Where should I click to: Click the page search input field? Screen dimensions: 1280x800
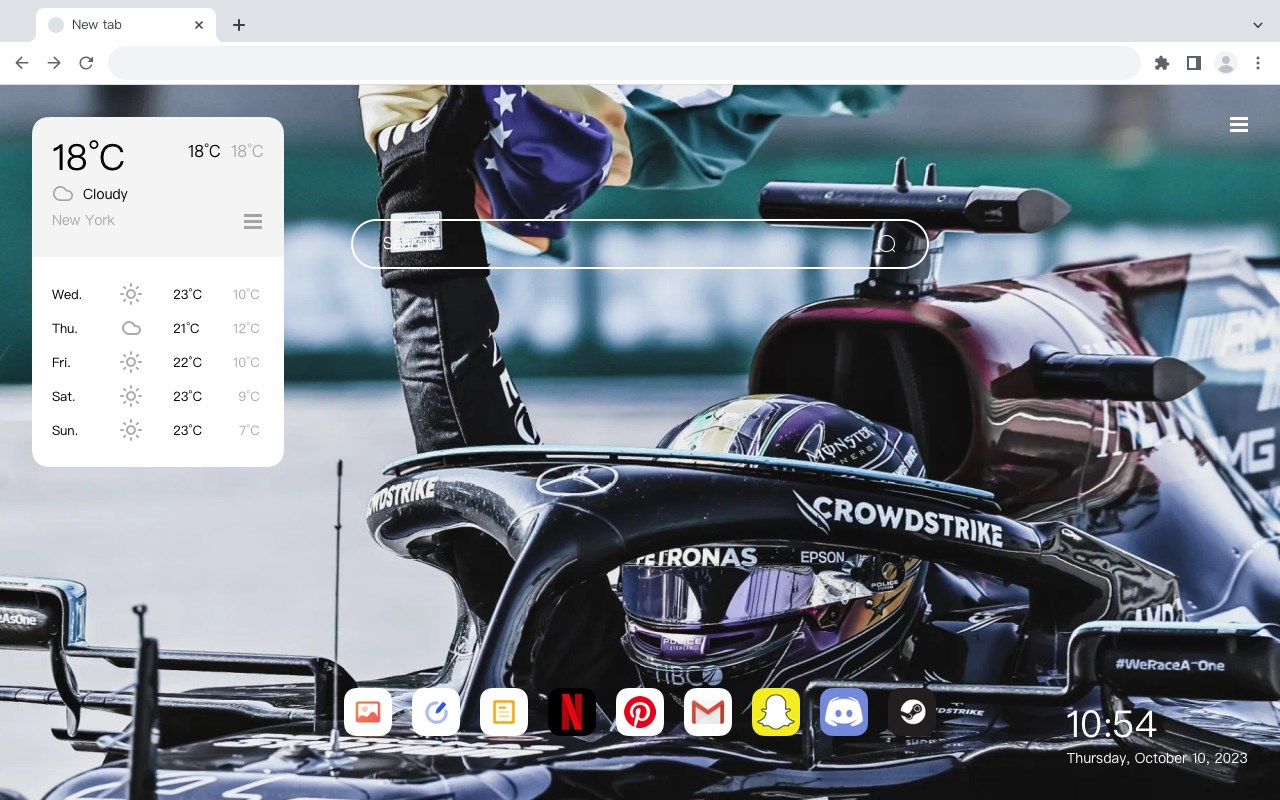point(640,244)
